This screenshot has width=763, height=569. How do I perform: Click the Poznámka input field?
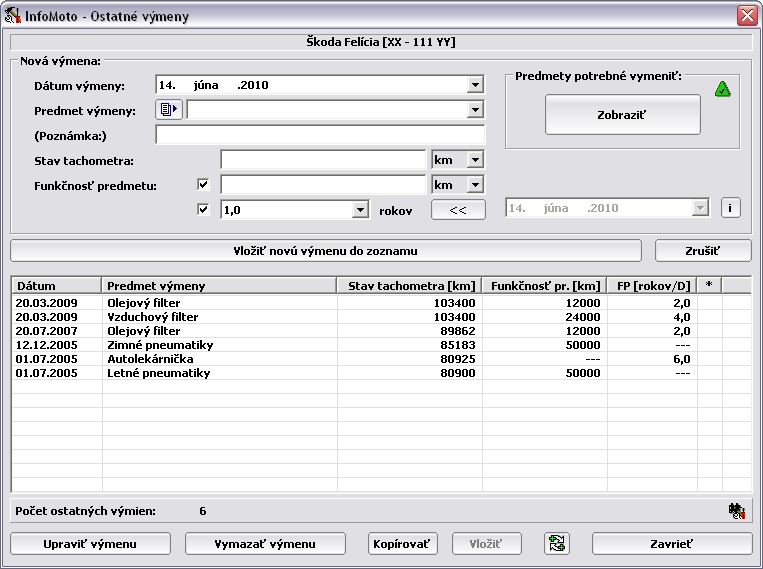(x=320, y=135)
